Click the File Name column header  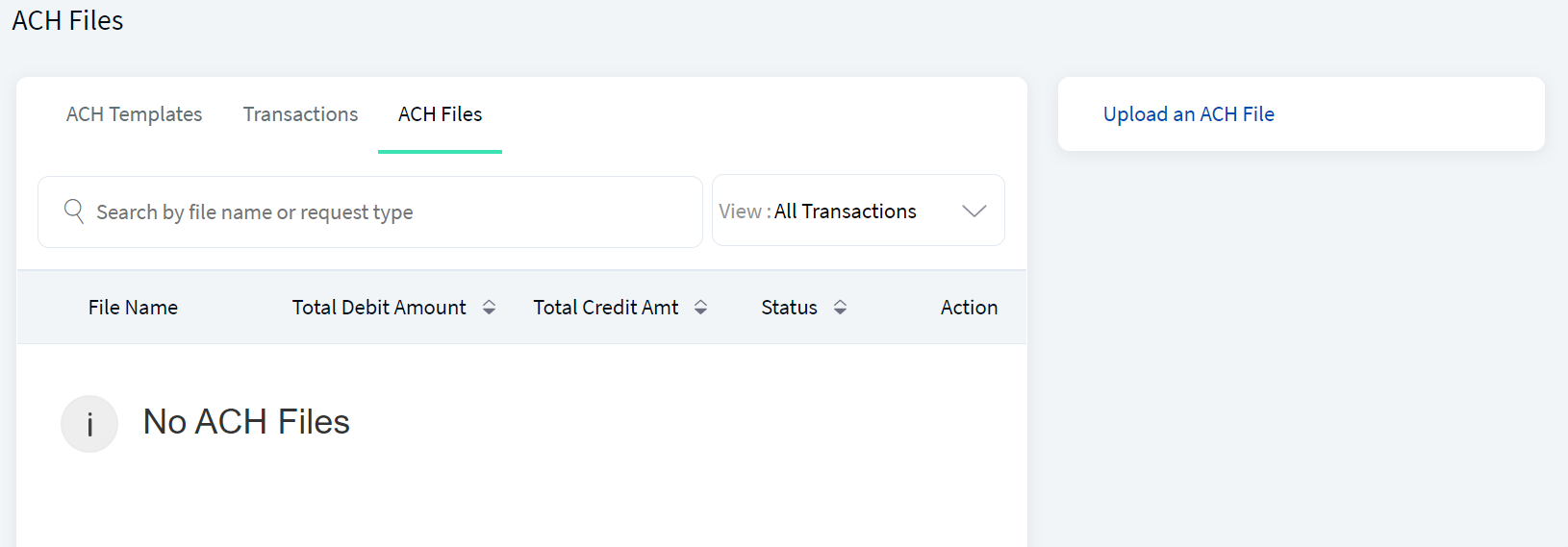[x=133, y=308]
